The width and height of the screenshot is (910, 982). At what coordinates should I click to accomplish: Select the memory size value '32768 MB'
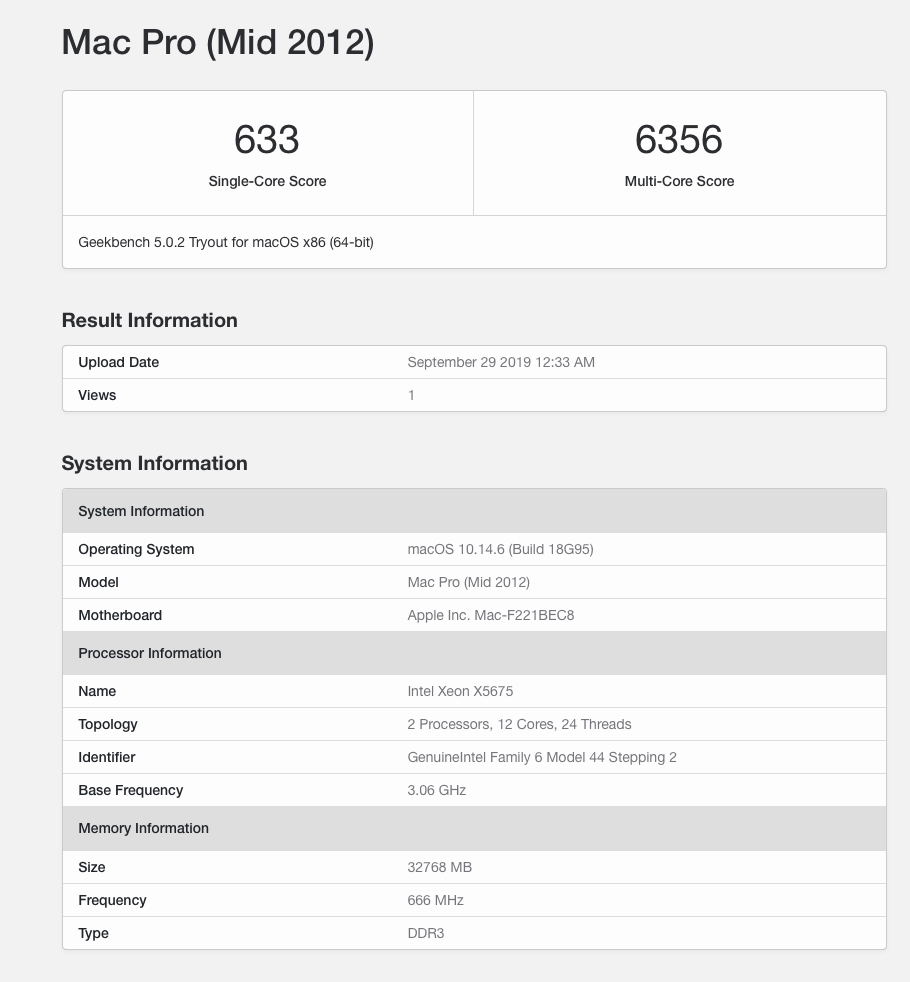(x=440, y=867)
